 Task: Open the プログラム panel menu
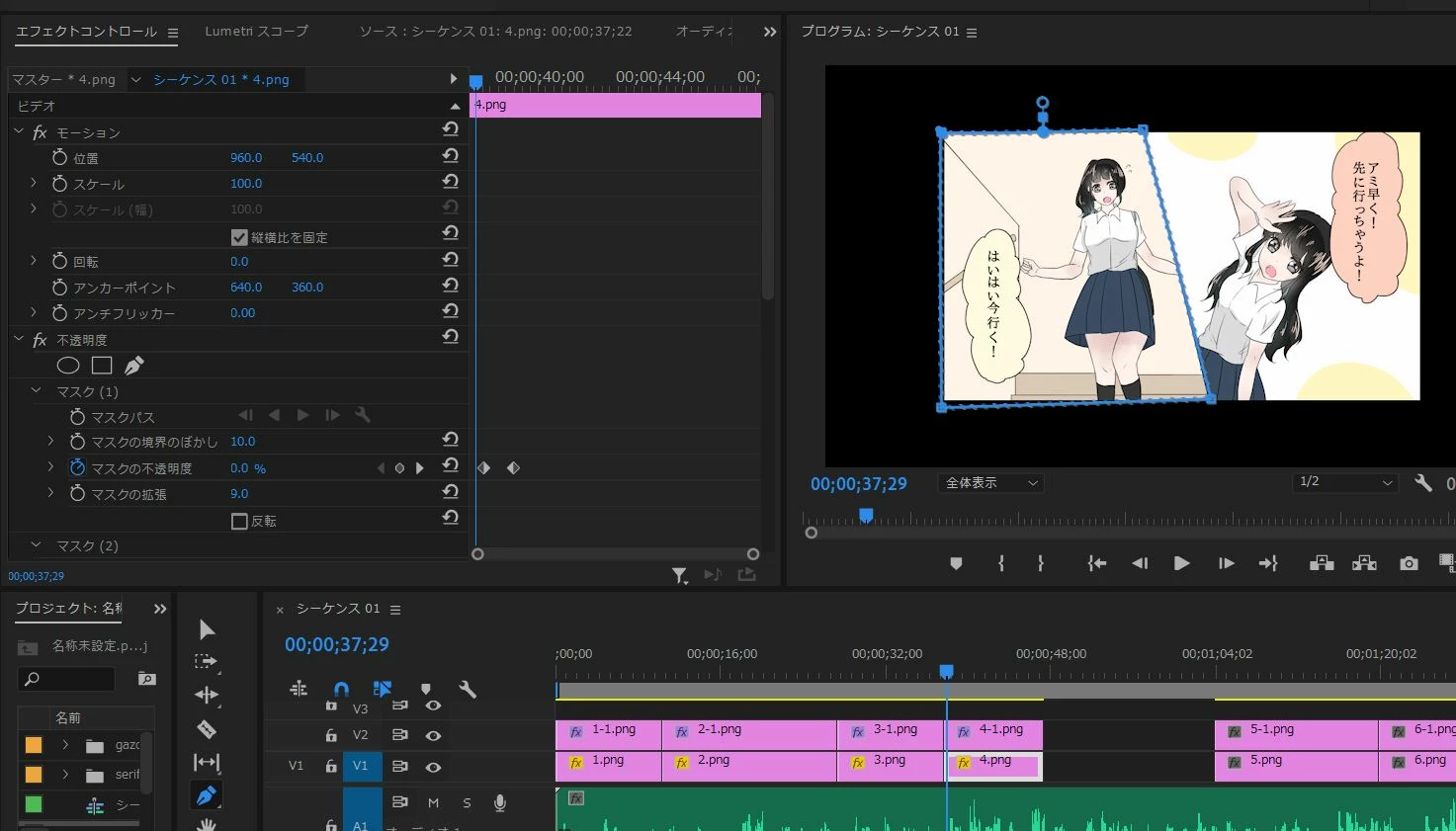coord(972,33)
